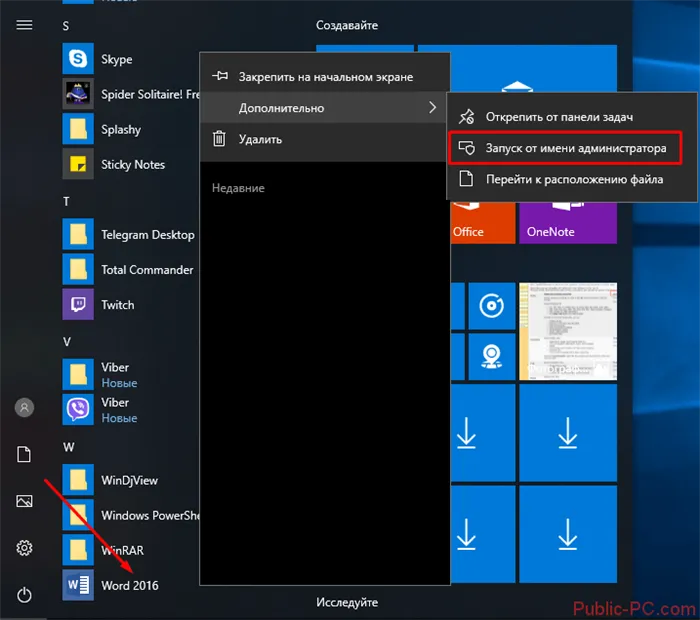Click the Skype app icon
This screenshot has width=700, height=620.
tap(78, 58)
